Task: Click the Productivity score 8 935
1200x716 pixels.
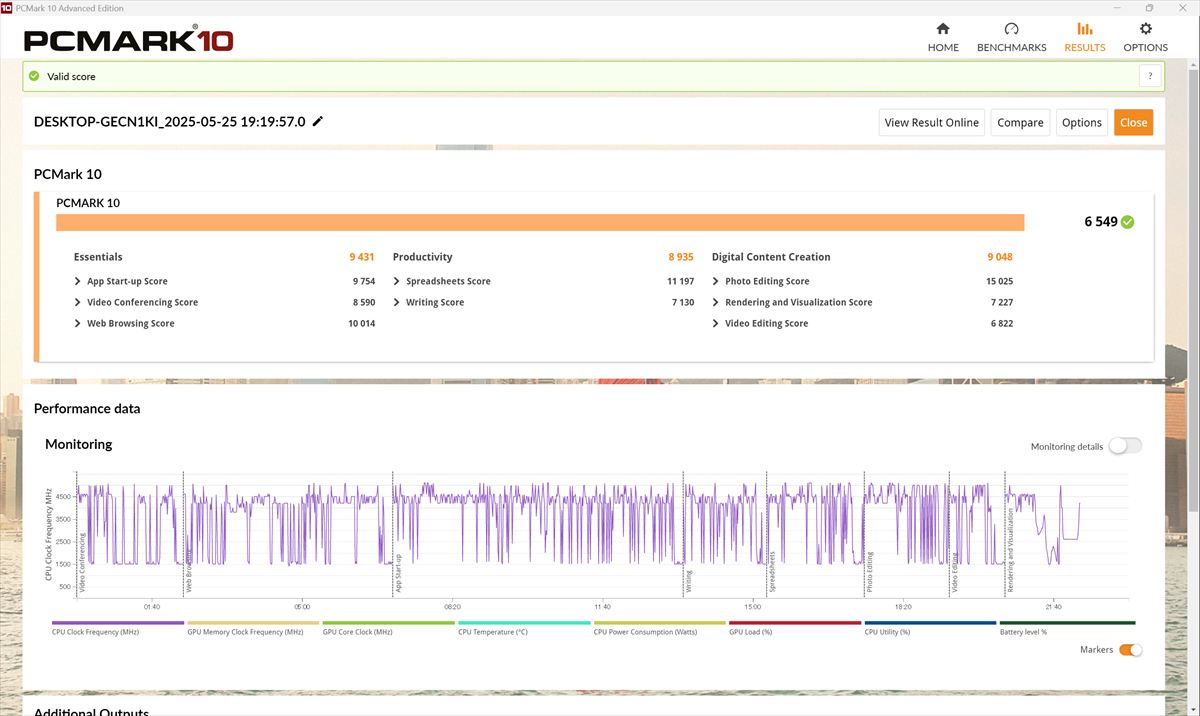Action: 681,257
